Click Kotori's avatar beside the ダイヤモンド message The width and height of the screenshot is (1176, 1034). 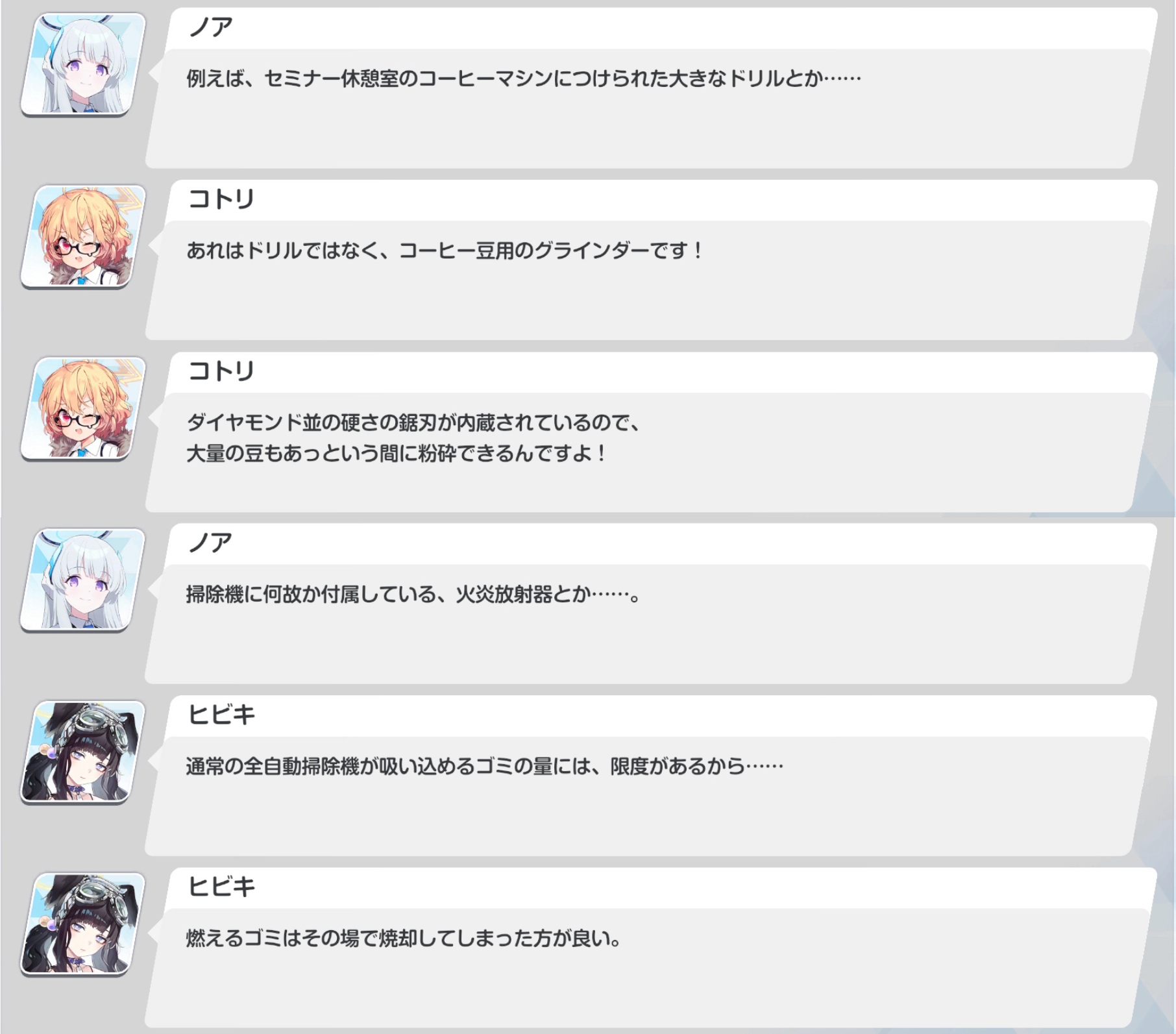(x=83, y=408)
